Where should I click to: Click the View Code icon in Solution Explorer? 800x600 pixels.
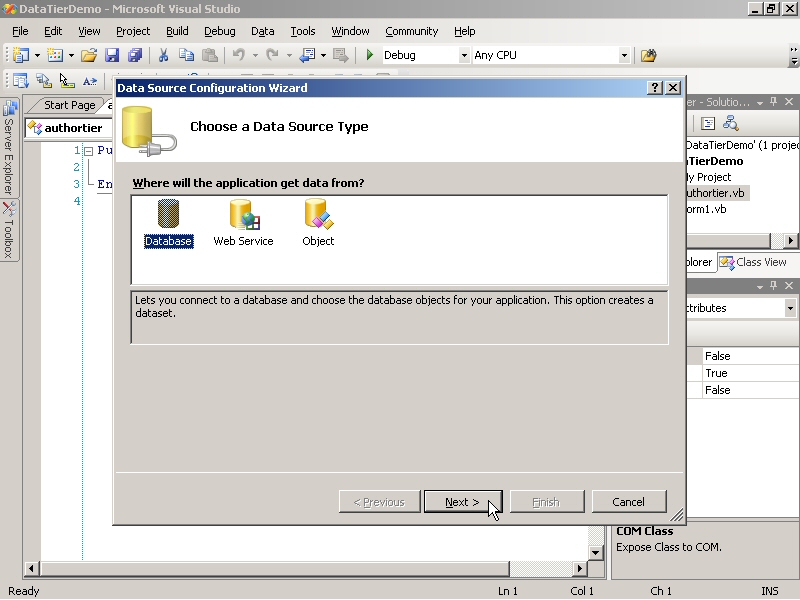(x=708, y=123)
